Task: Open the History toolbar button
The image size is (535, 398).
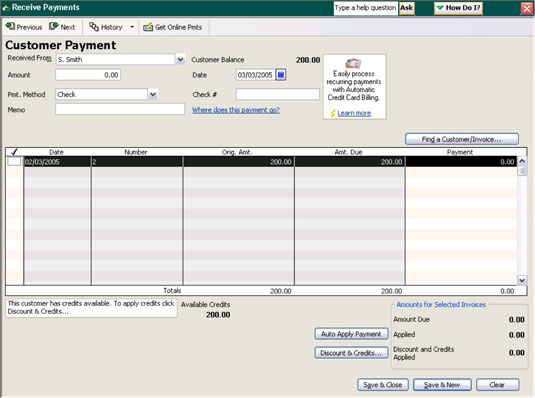Action: click(106, 27)
